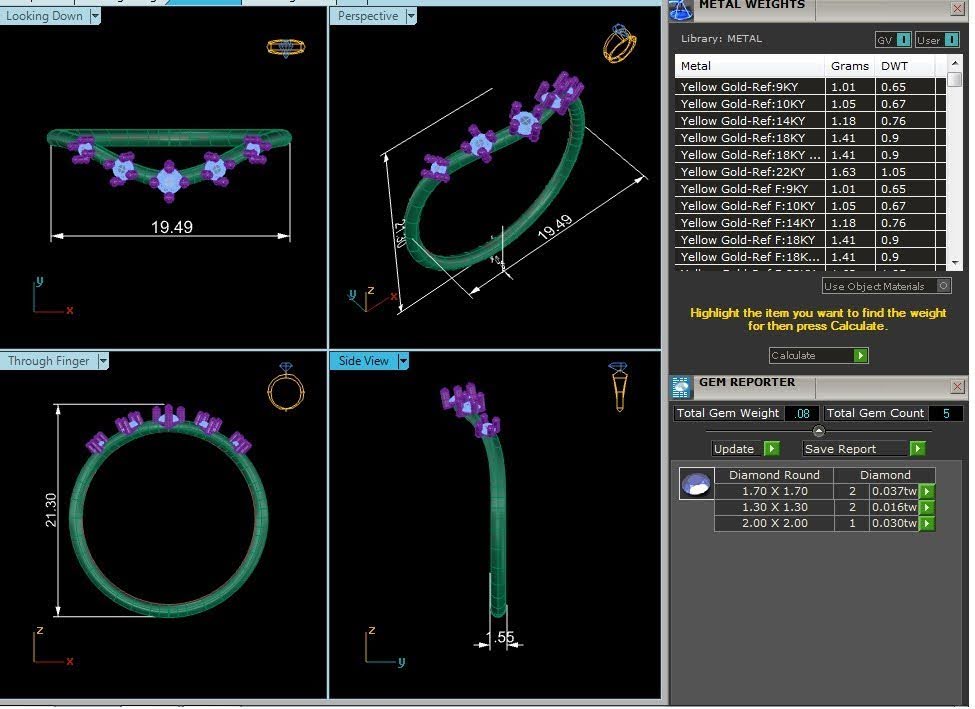The width and height of the screenshot is (975, 709).
Task: Open the Perspective viewport dropdown arrow
Action: pyautogui.click(x=411, y=16)
